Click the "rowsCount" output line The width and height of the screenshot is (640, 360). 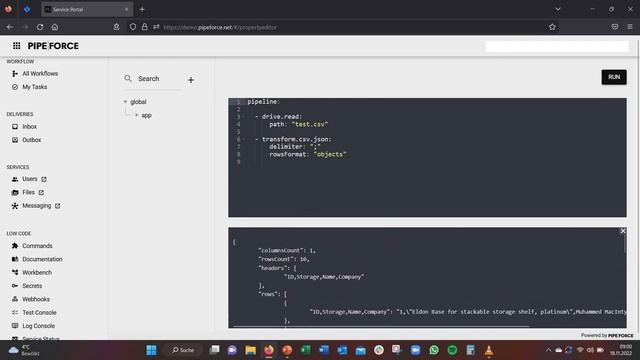(x=284, y=259)
